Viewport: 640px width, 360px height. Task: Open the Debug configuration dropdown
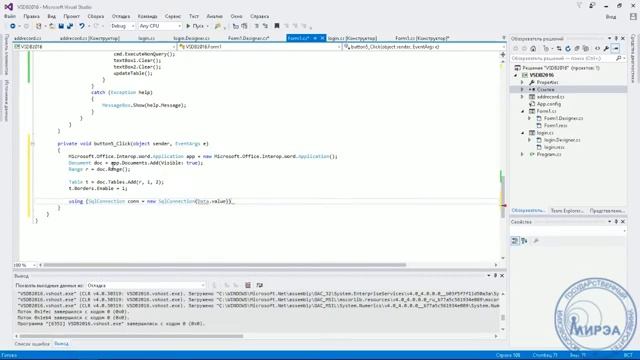[122, 26]
